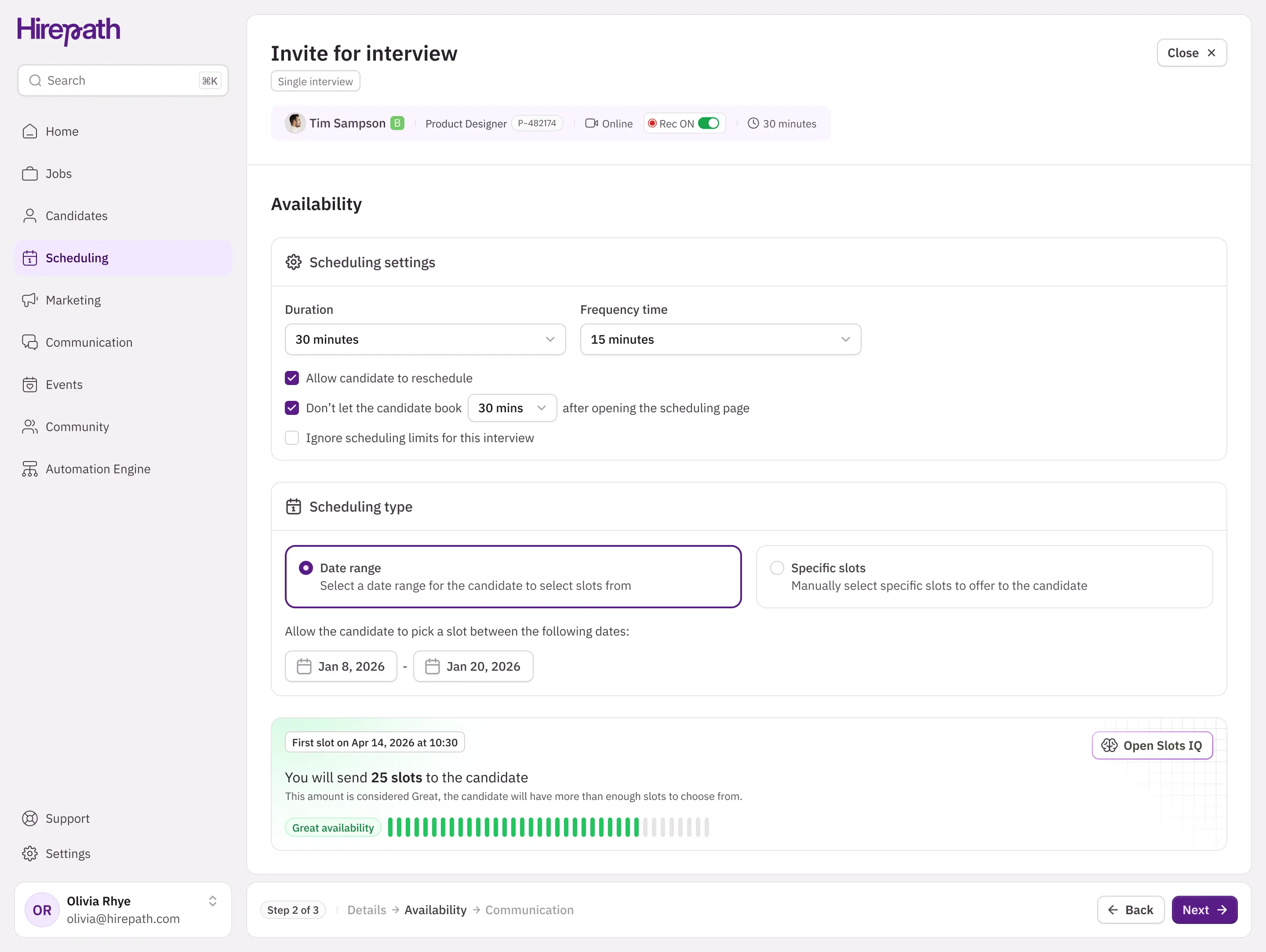This screenshot has height=952, width=1266.
Task: Click the Back button
Action: (1131, 910)
